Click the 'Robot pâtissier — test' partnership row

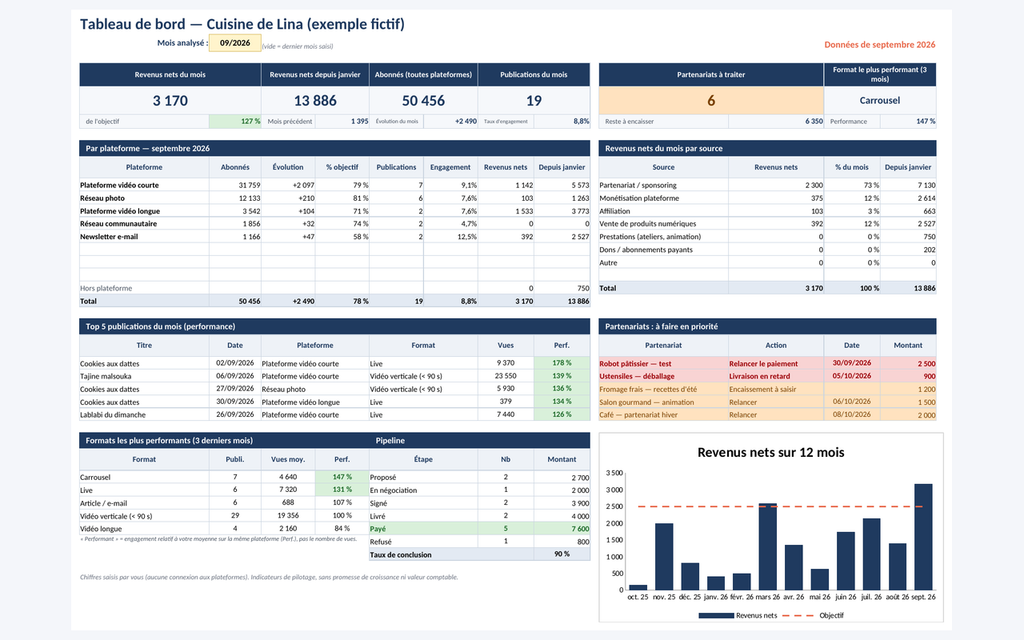tap(767, 363)
